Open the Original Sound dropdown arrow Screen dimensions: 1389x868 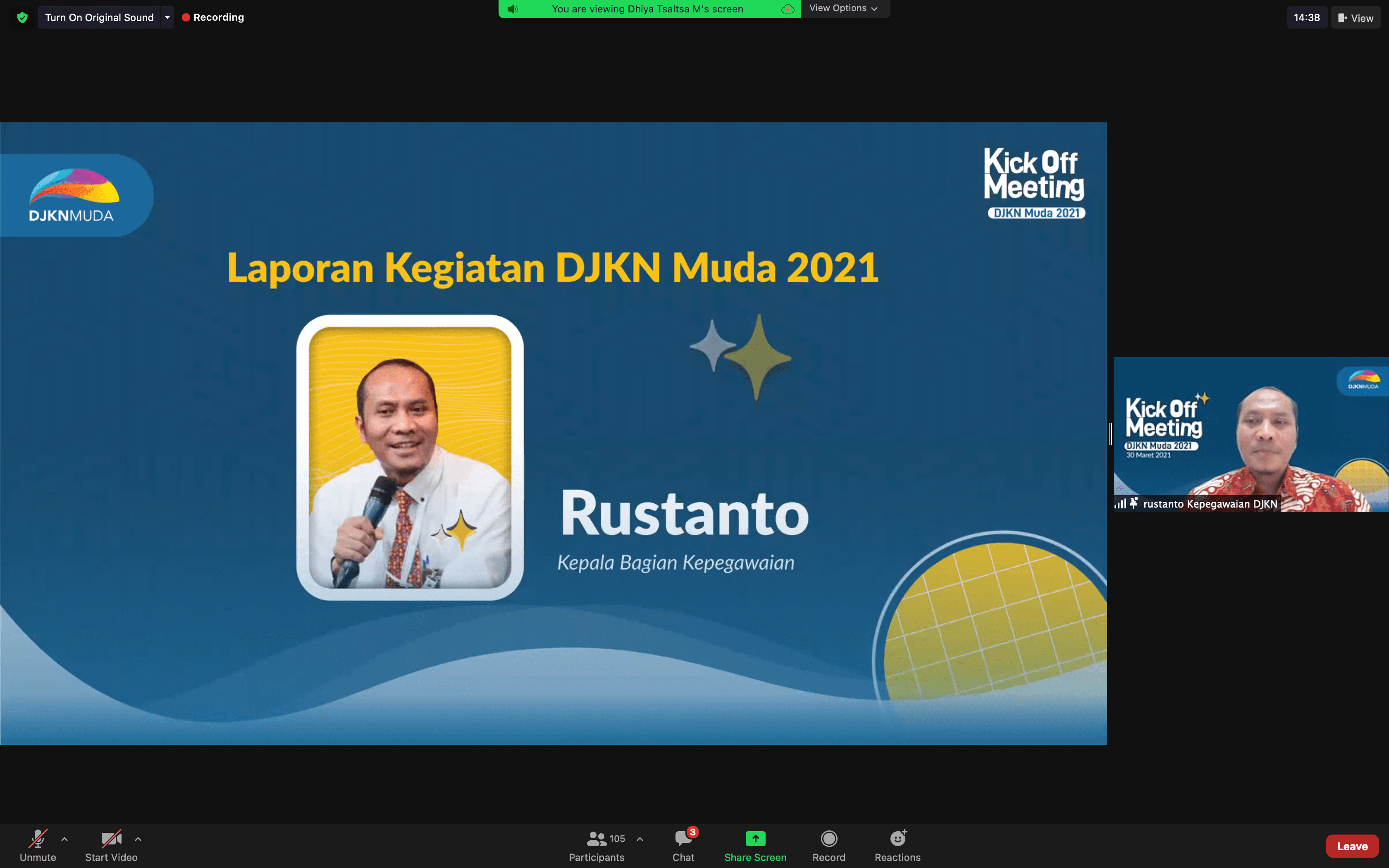click(x=167, y=17)
